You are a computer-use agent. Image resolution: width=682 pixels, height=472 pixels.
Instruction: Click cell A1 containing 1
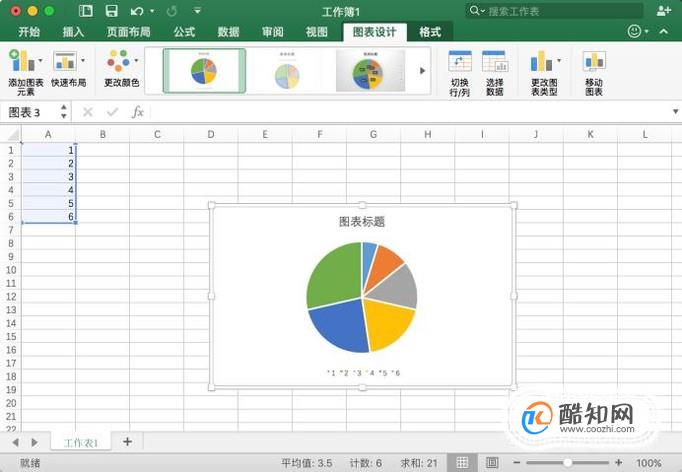point(48,151)
